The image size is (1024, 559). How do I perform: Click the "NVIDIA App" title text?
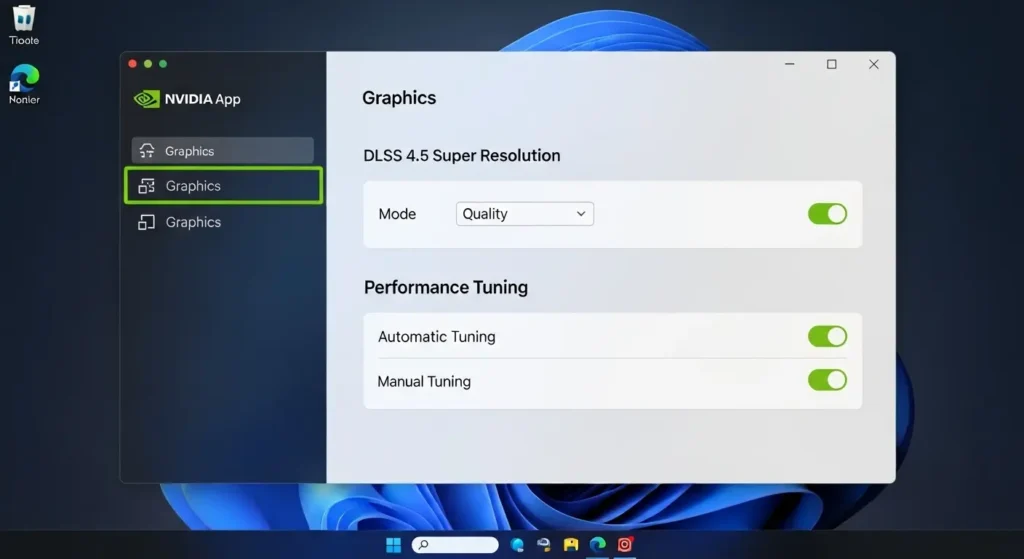pyautogui.click(x=202, y=99)
